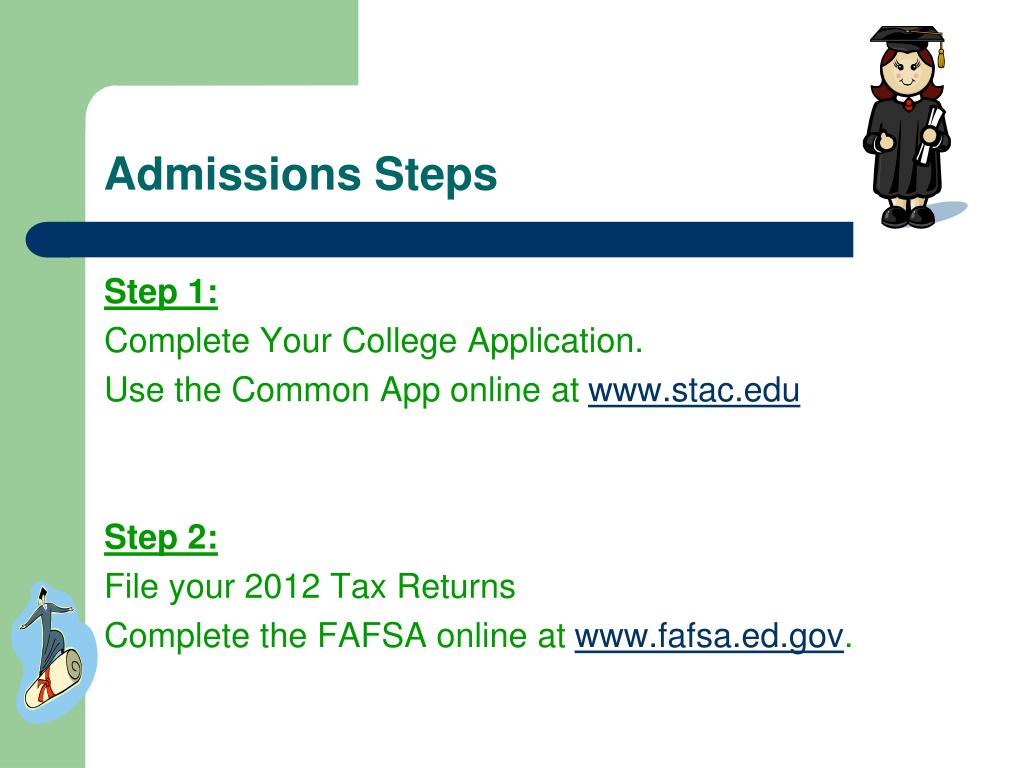The image size is (1024, 768).
Task: Click the graduate's black shoes
Action: click(908, 216)
